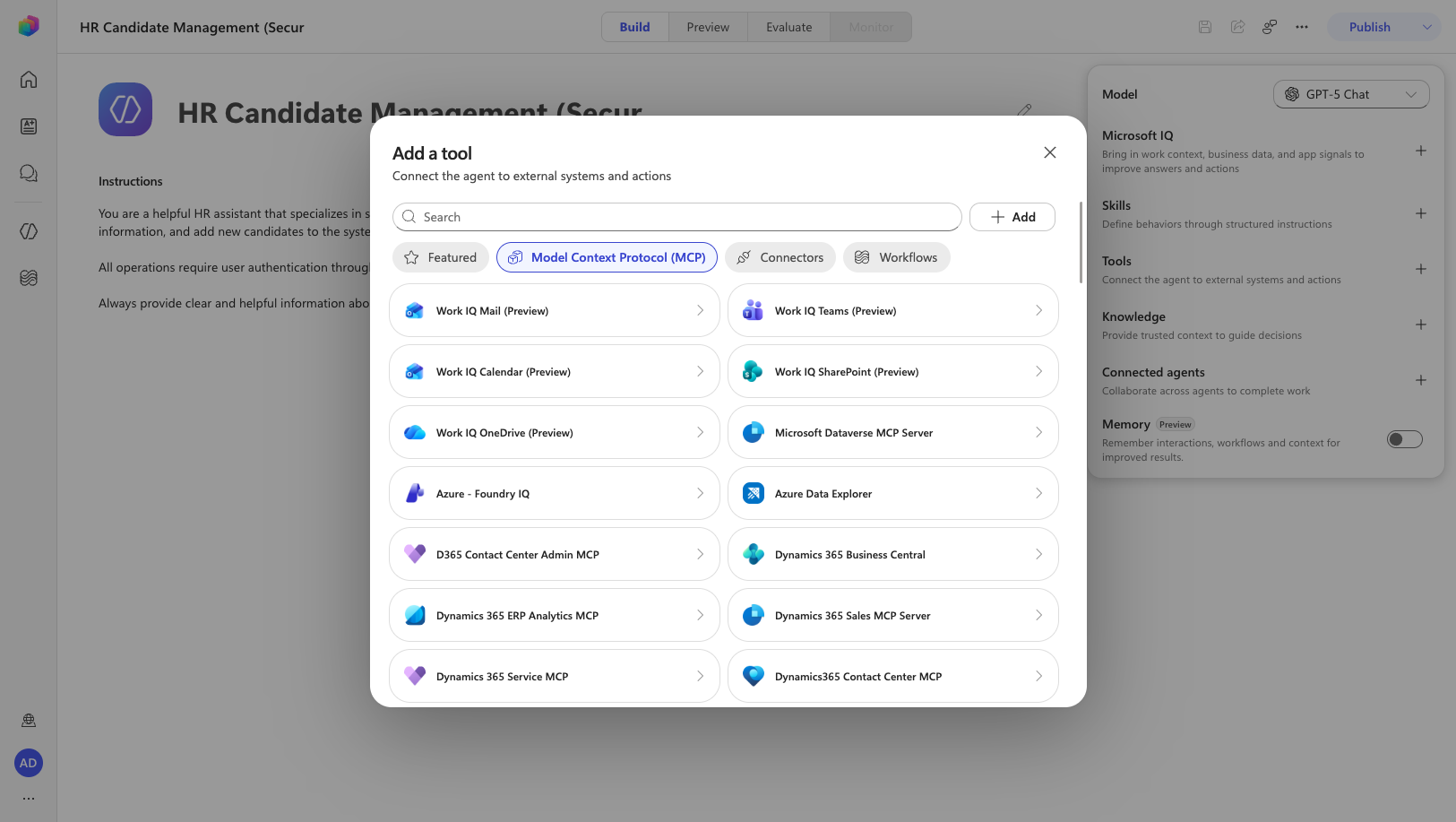
Task: Click the pencil edit icon beside agent title
Action: [1024, 110]
